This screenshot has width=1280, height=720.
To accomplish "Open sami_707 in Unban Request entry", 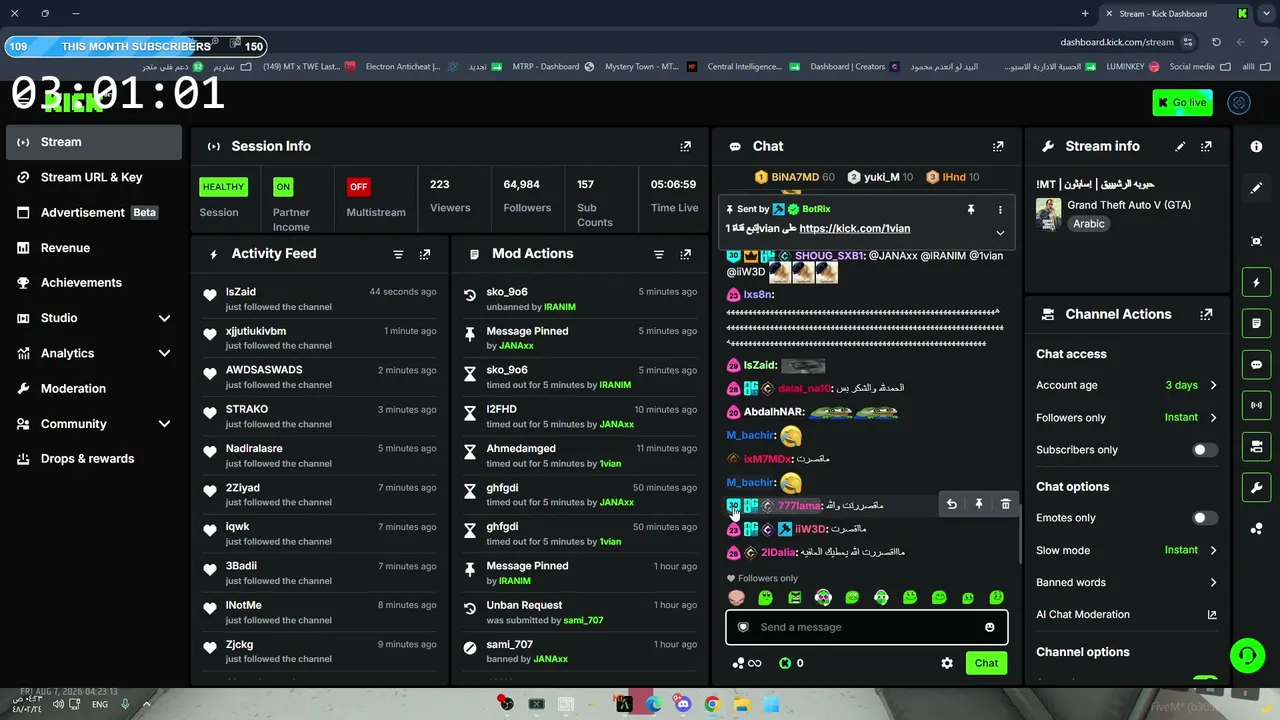I will coord(583,621).
